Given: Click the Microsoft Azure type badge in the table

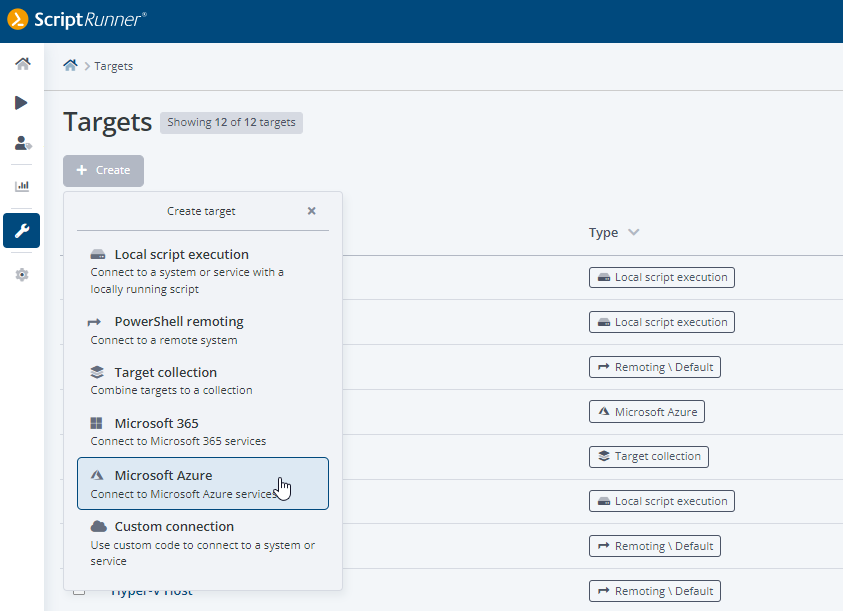Looking at the screenshot, I should (x=647, y=412).
